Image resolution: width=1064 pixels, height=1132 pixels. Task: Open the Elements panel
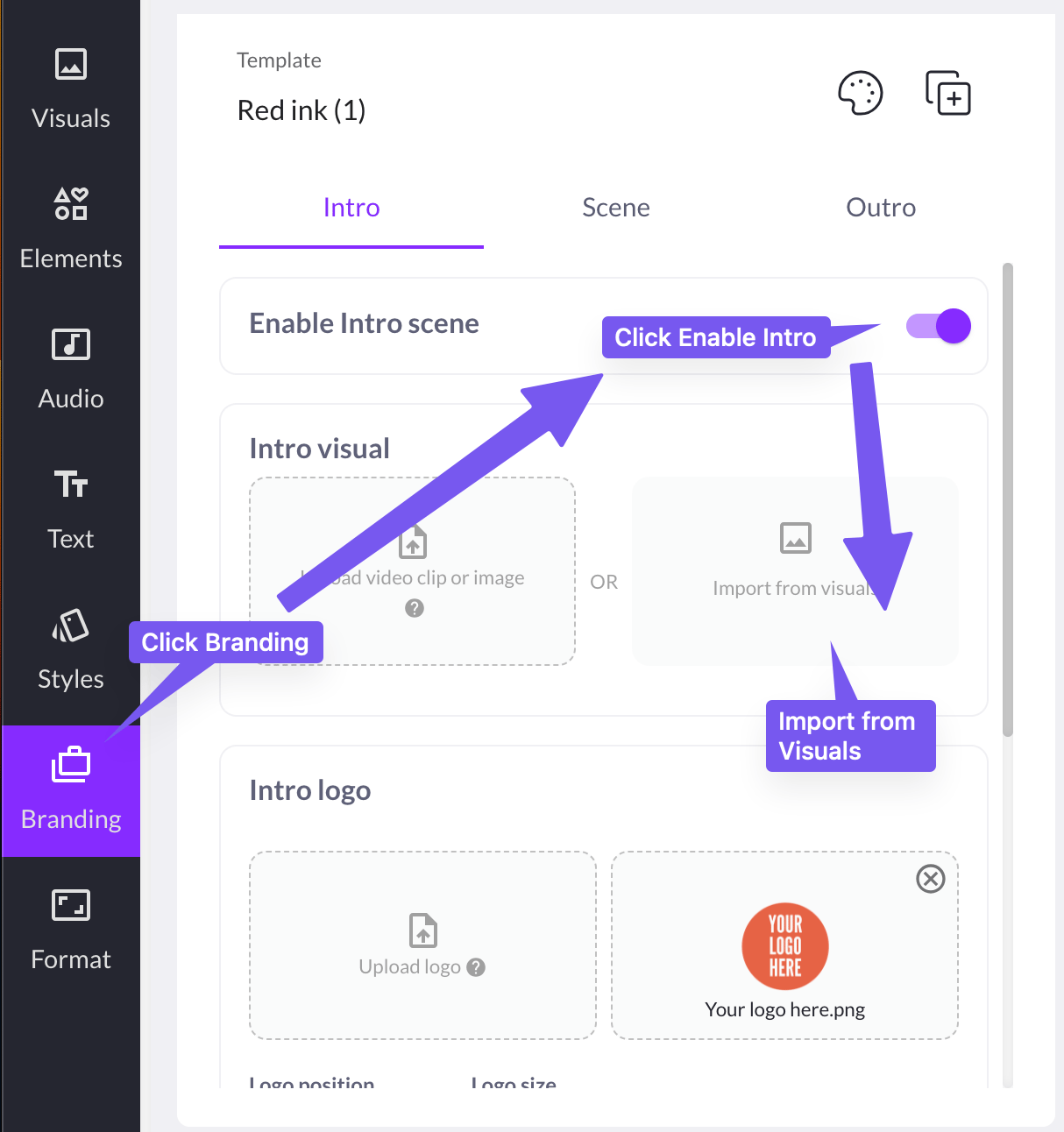click(x=70, y=229)
